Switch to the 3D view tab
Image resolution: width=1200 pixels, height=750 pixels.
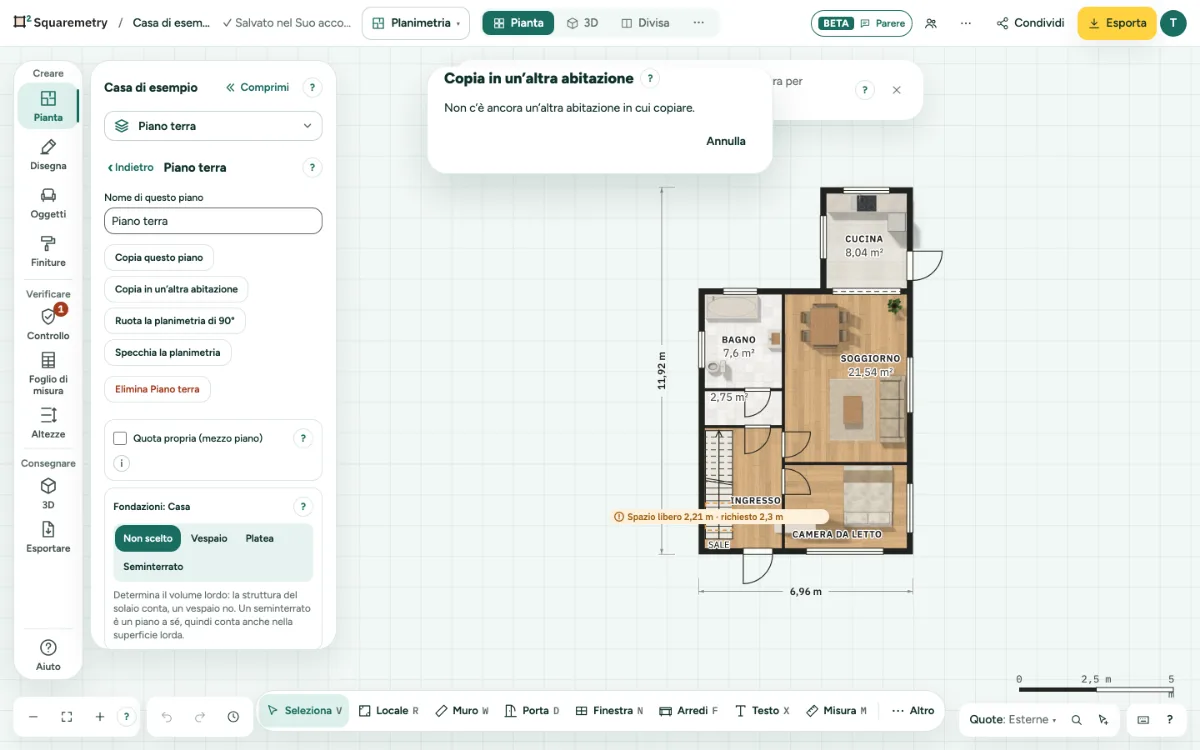pyautogui.click(x=582, y=23)
